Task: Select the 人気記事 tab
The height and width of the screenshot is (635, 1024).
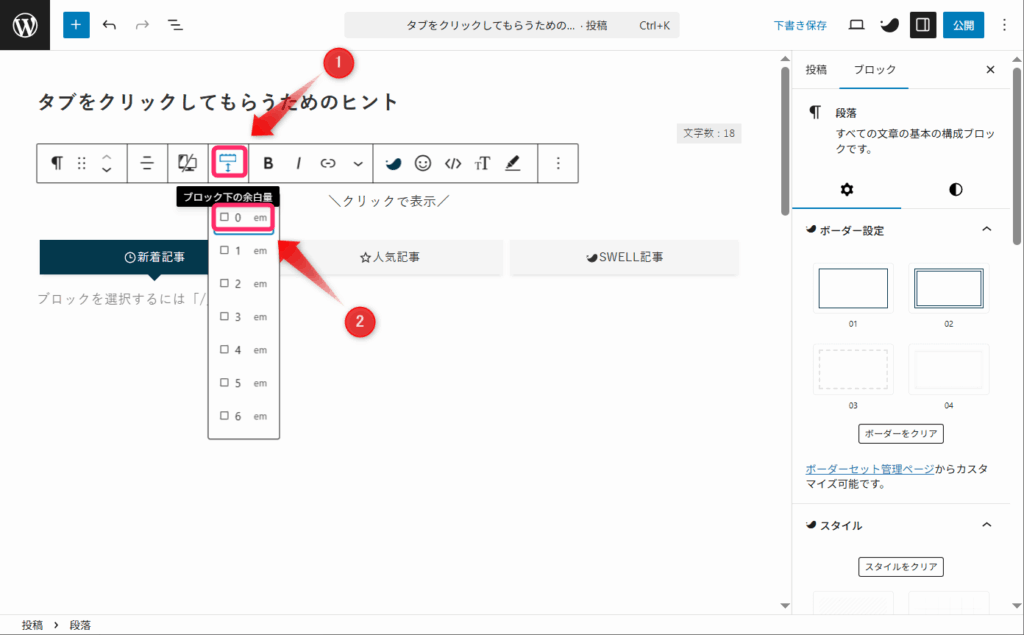Action: click(389, 257)
